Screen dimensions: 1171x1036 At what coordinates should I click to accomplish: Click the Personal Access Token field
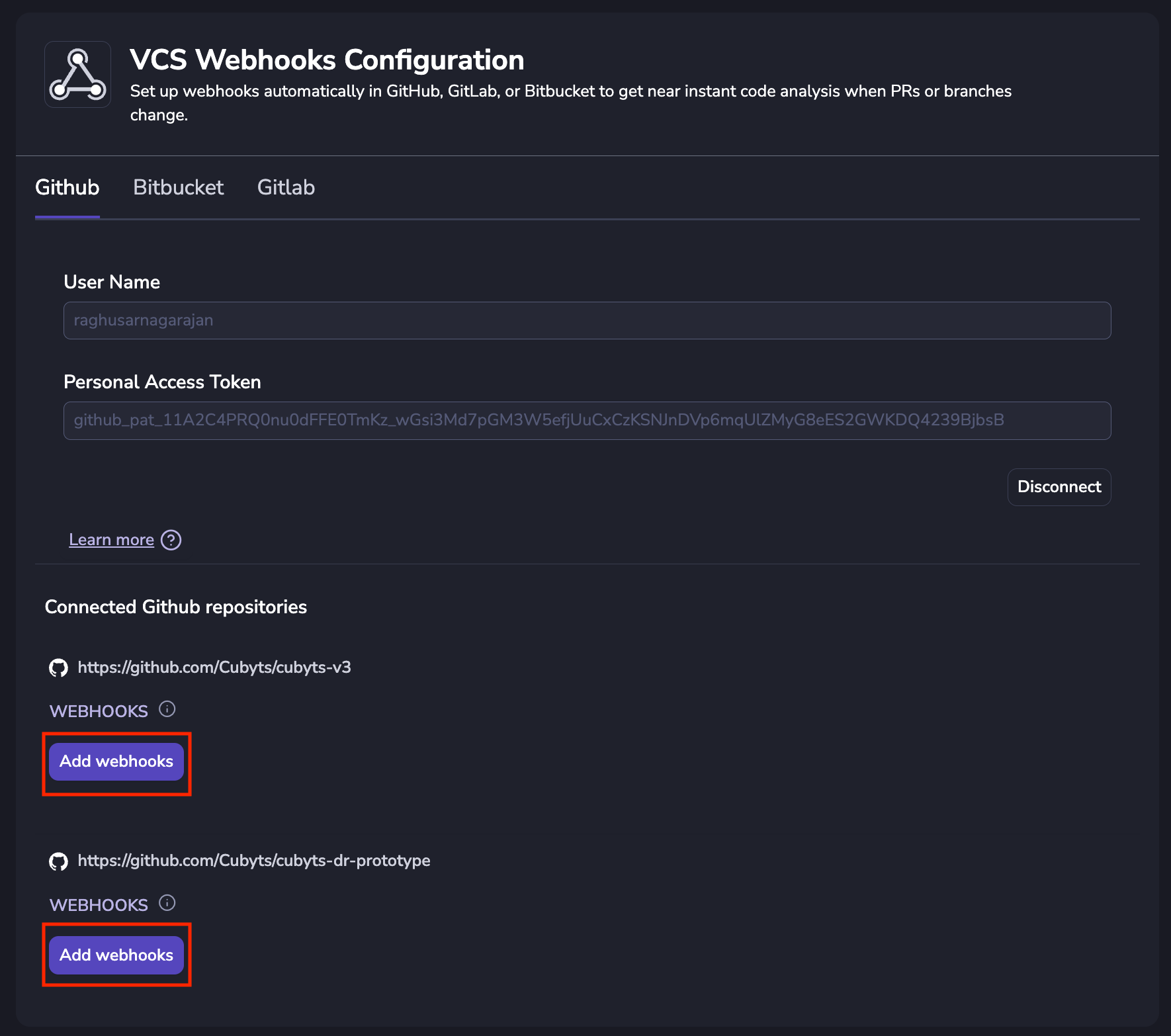(587, 421)
